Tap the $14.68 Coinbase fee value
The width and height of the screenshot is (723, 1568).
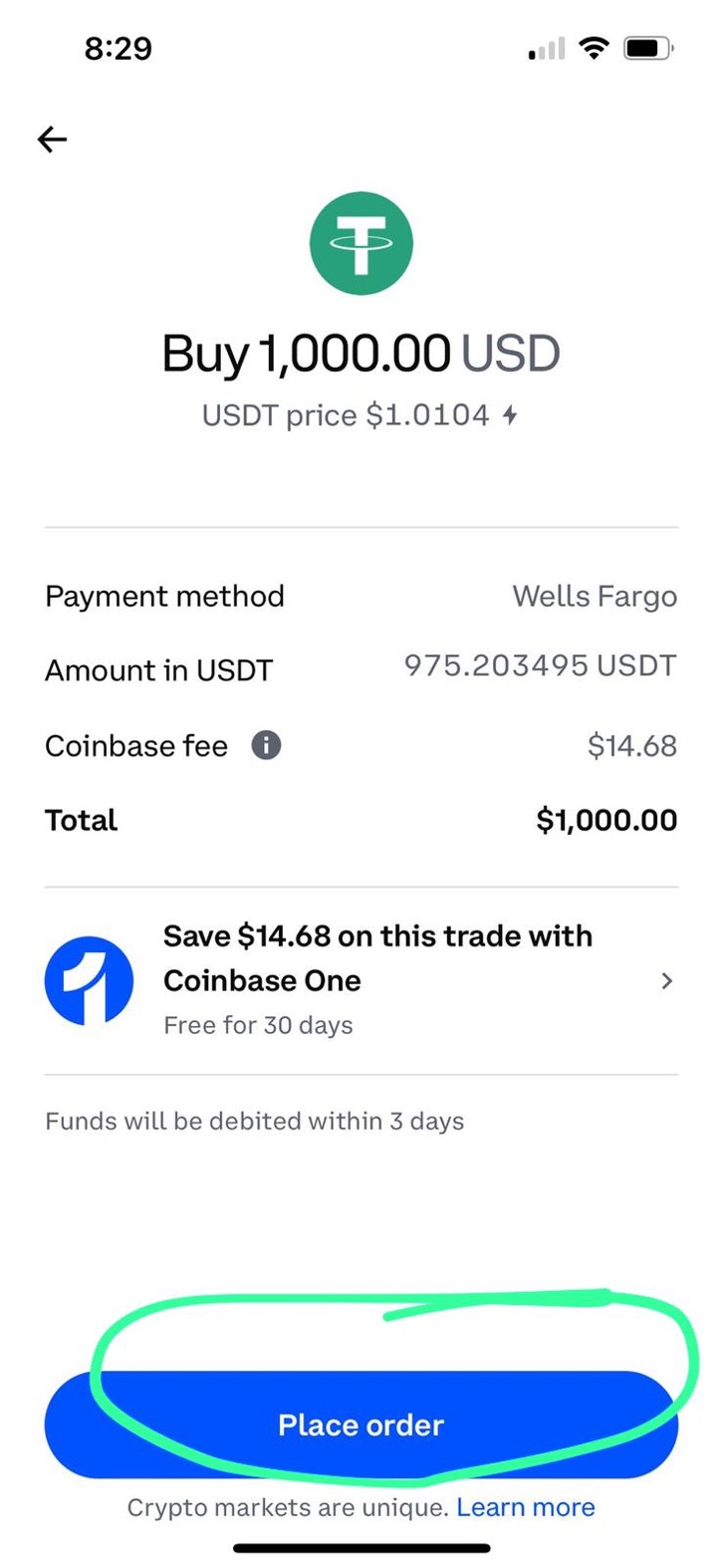coord(631,745)
